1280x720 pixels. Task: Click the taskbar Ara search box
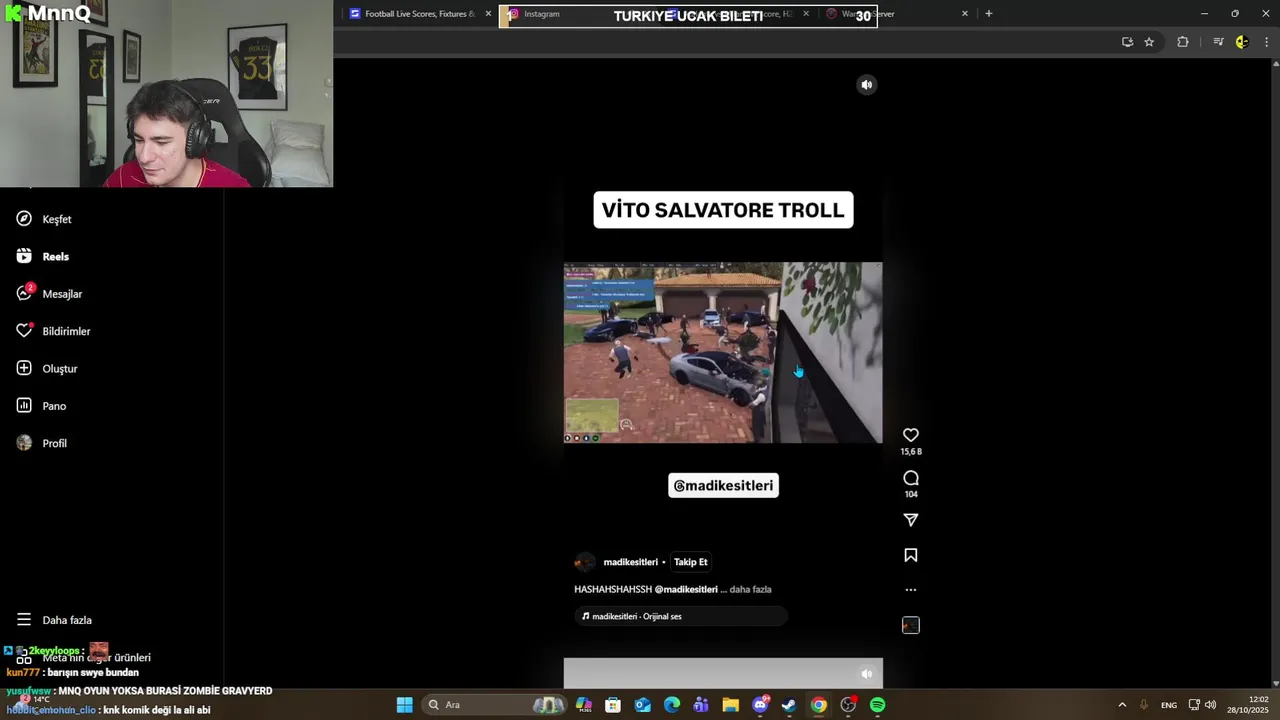pos(495,705)
